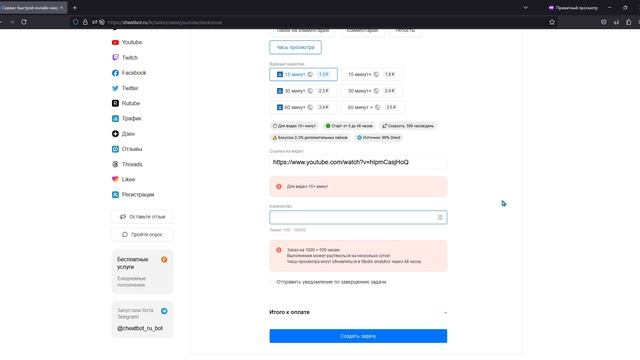Select the 15 минут+ option

point(372,74)
